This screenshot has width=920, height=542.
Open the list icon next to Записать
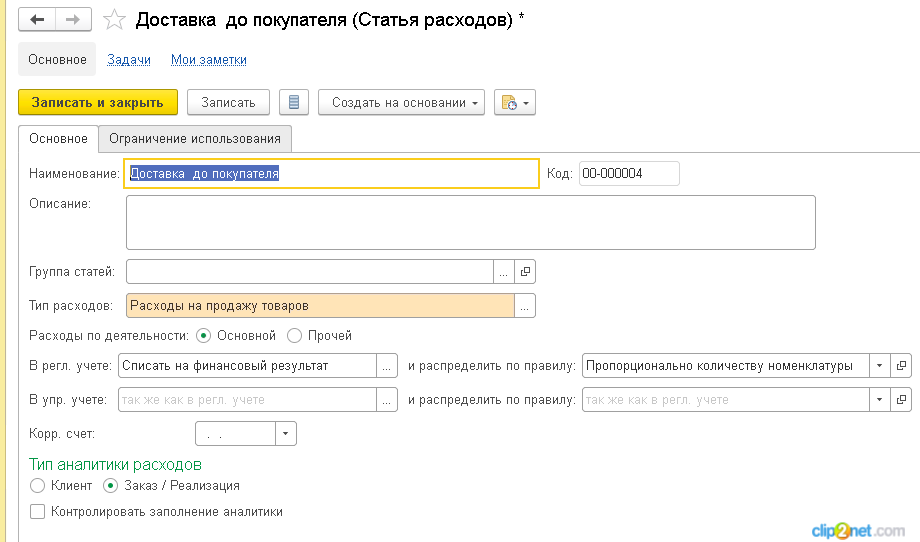[x=294, y=102]
